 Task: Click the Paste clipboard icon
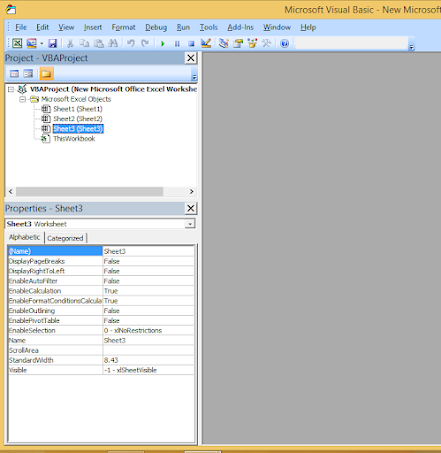pos(99,43)
